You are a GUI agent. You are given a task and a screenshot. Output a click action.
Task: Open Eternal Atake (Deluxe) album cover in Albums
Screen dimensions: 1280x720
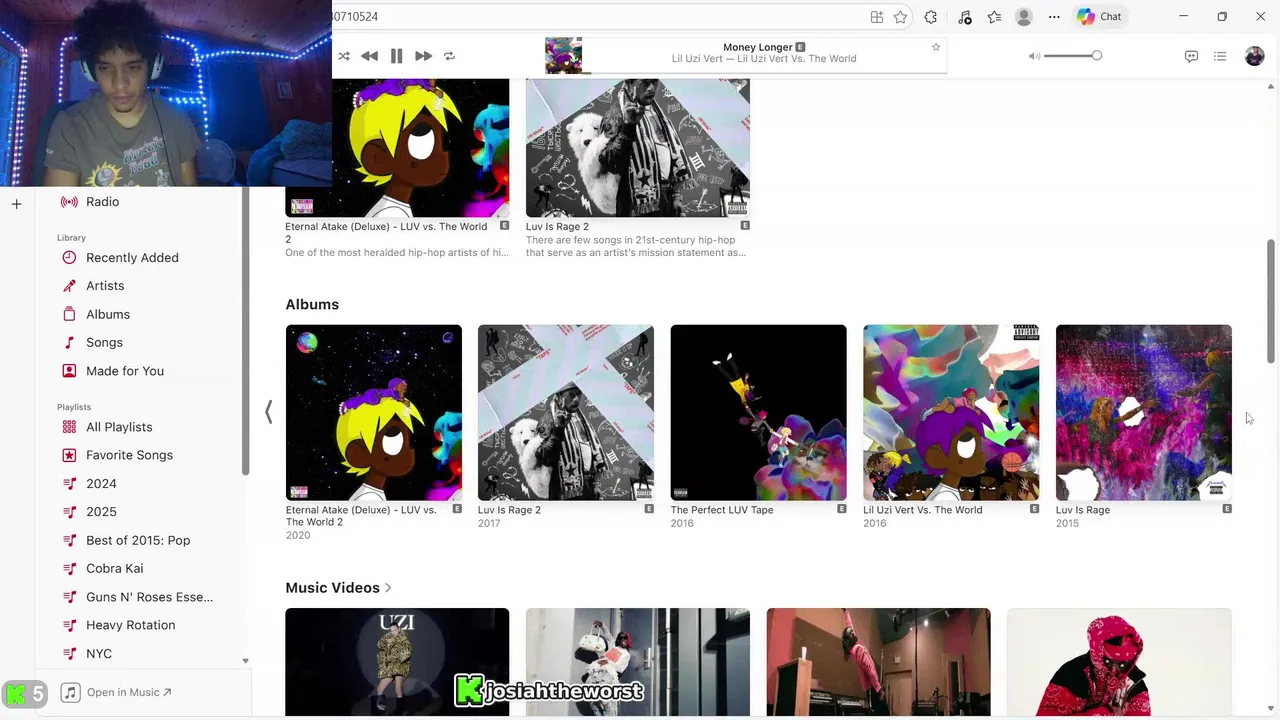click(374, 412)
